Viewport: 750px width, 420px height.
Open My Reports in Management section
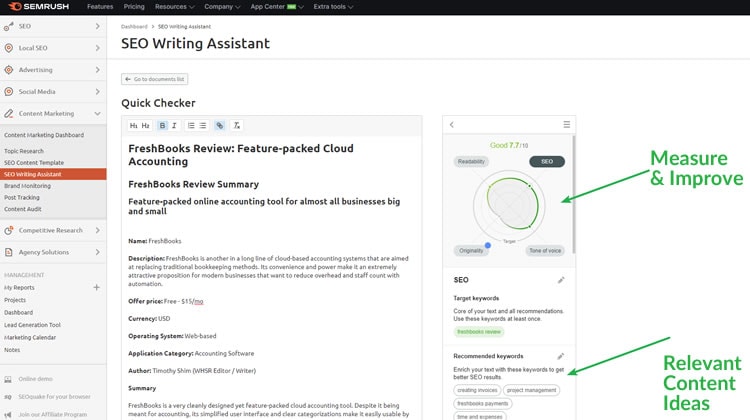pos(19,287)
